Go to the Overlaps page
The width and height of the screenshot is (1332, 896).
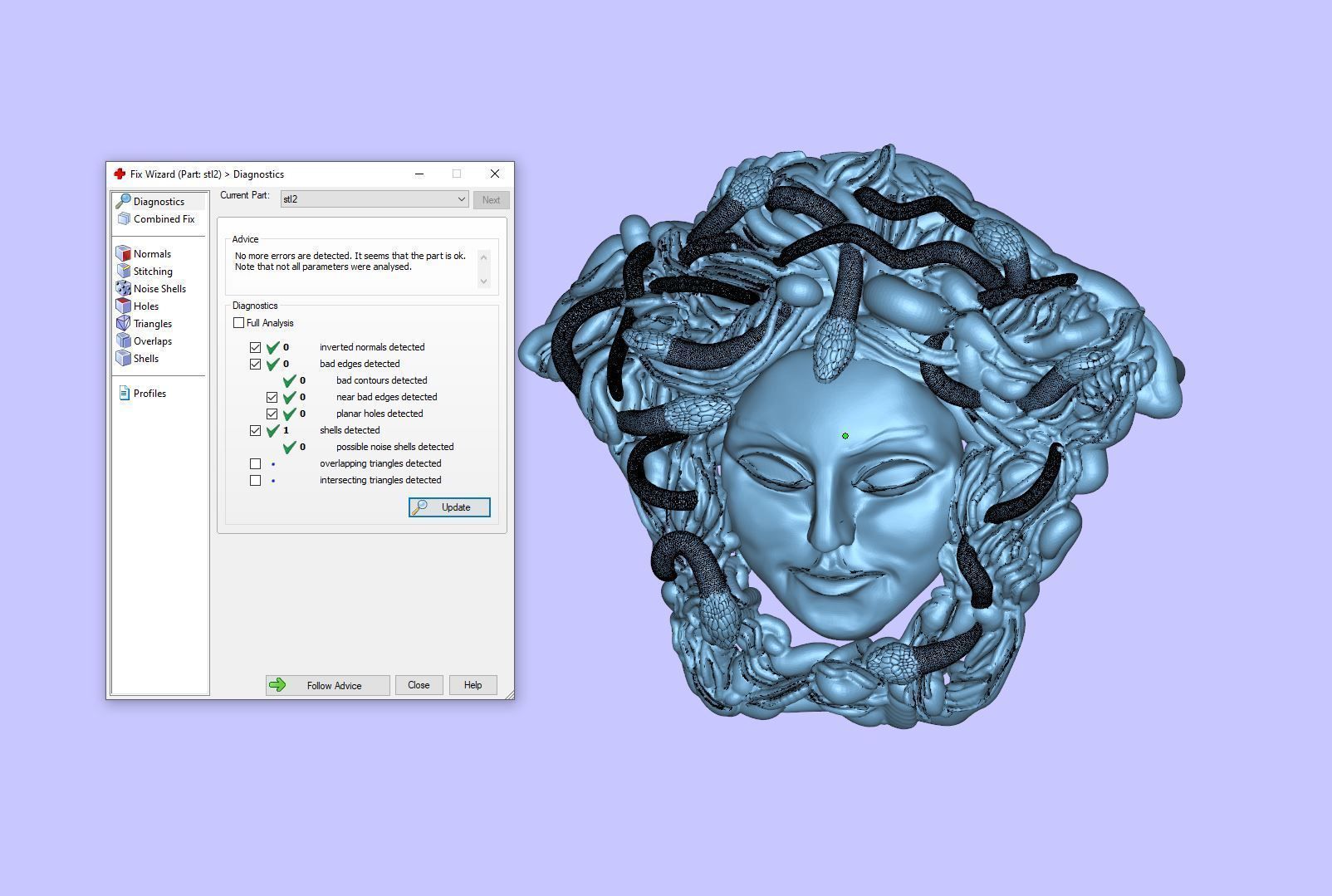pos(153,341)
